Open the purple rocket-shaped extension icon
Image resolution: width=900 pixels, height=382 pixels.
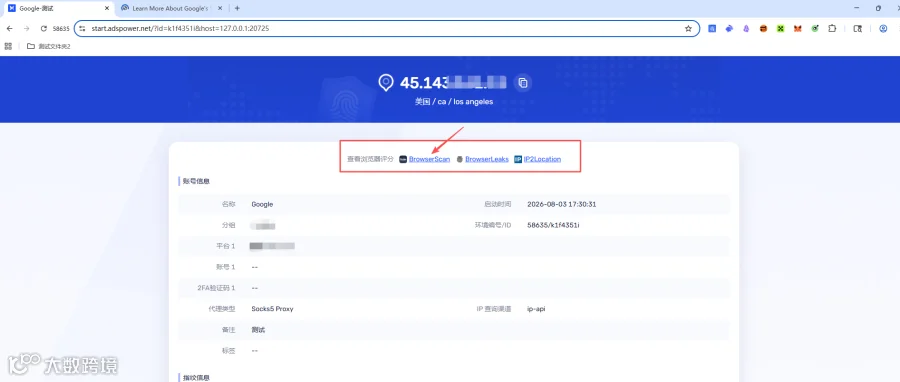746,29
